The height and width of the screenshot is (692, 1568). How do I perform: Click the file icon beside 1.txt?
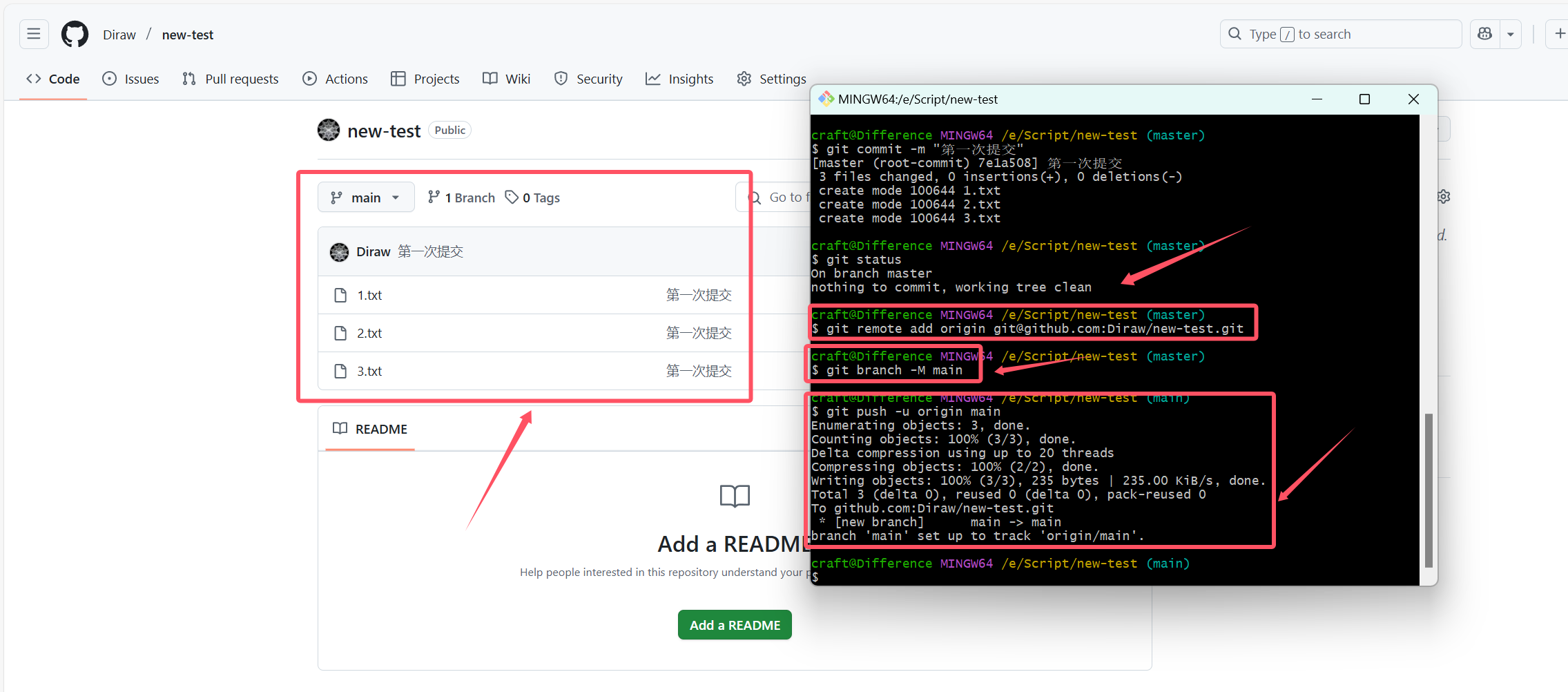(340, 295)
